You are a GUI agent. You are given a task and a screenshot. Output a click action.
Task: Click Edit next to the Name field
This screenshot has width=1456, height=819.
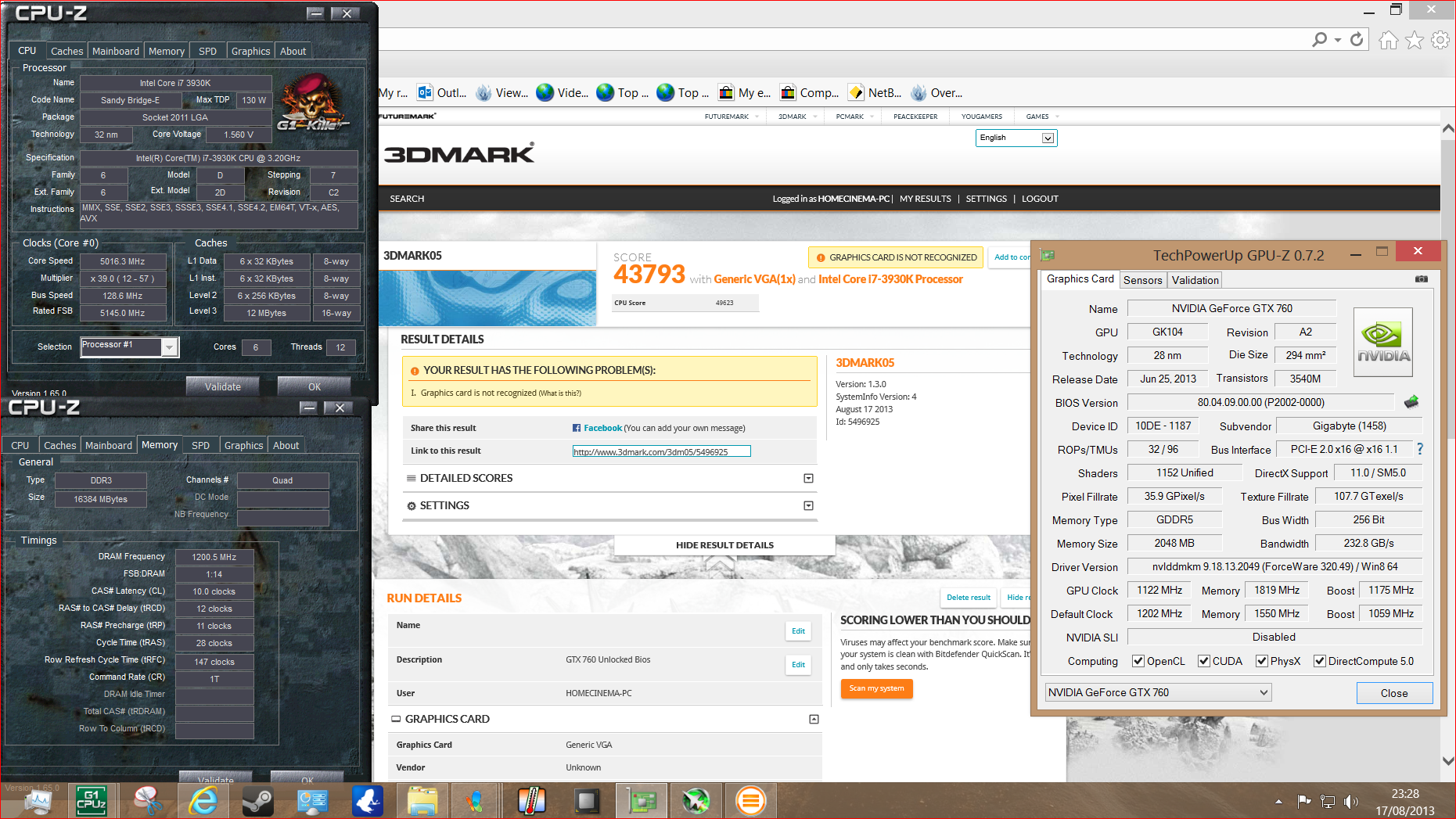798,631
